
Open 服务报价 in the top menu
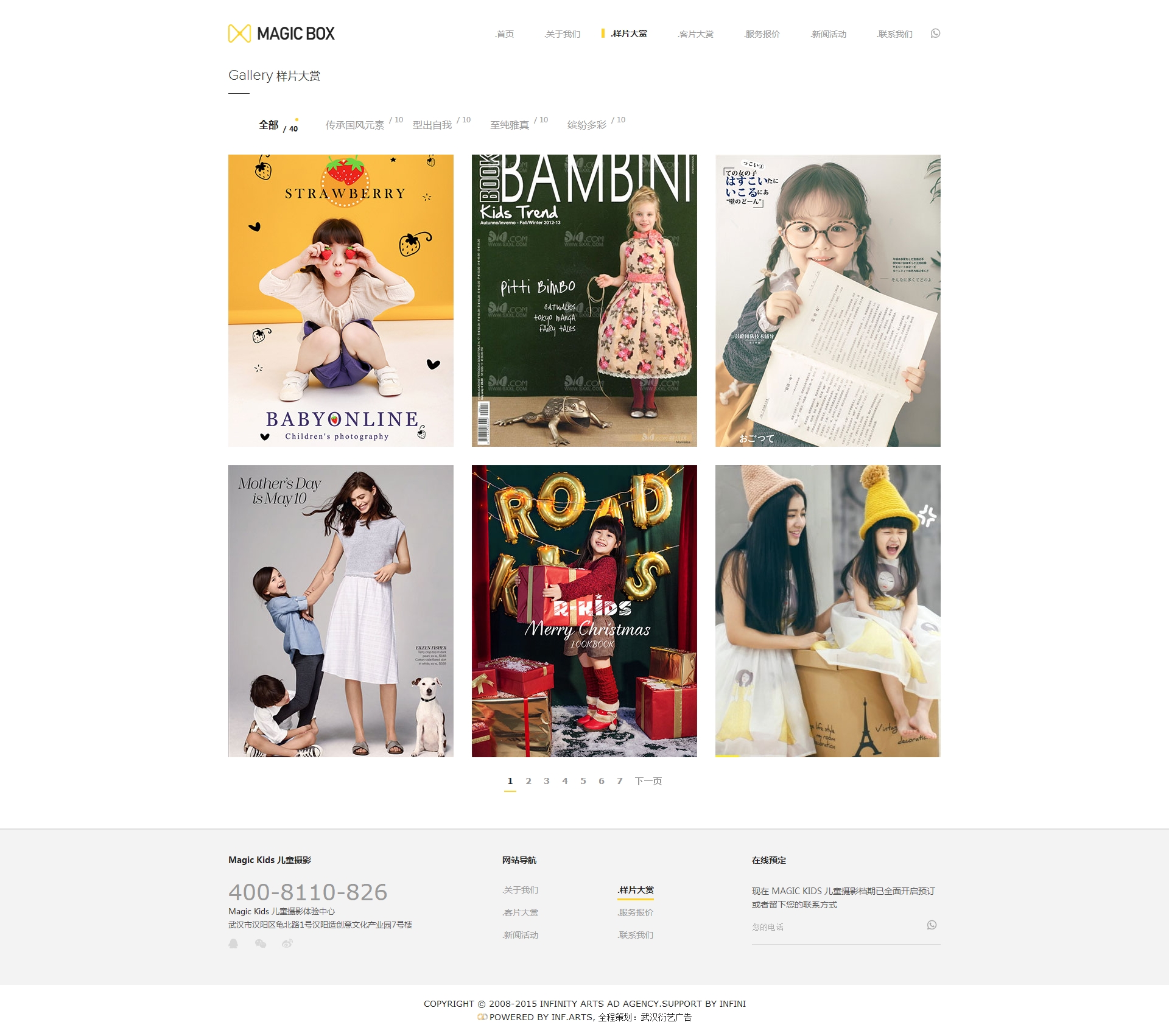click(762, 34)
